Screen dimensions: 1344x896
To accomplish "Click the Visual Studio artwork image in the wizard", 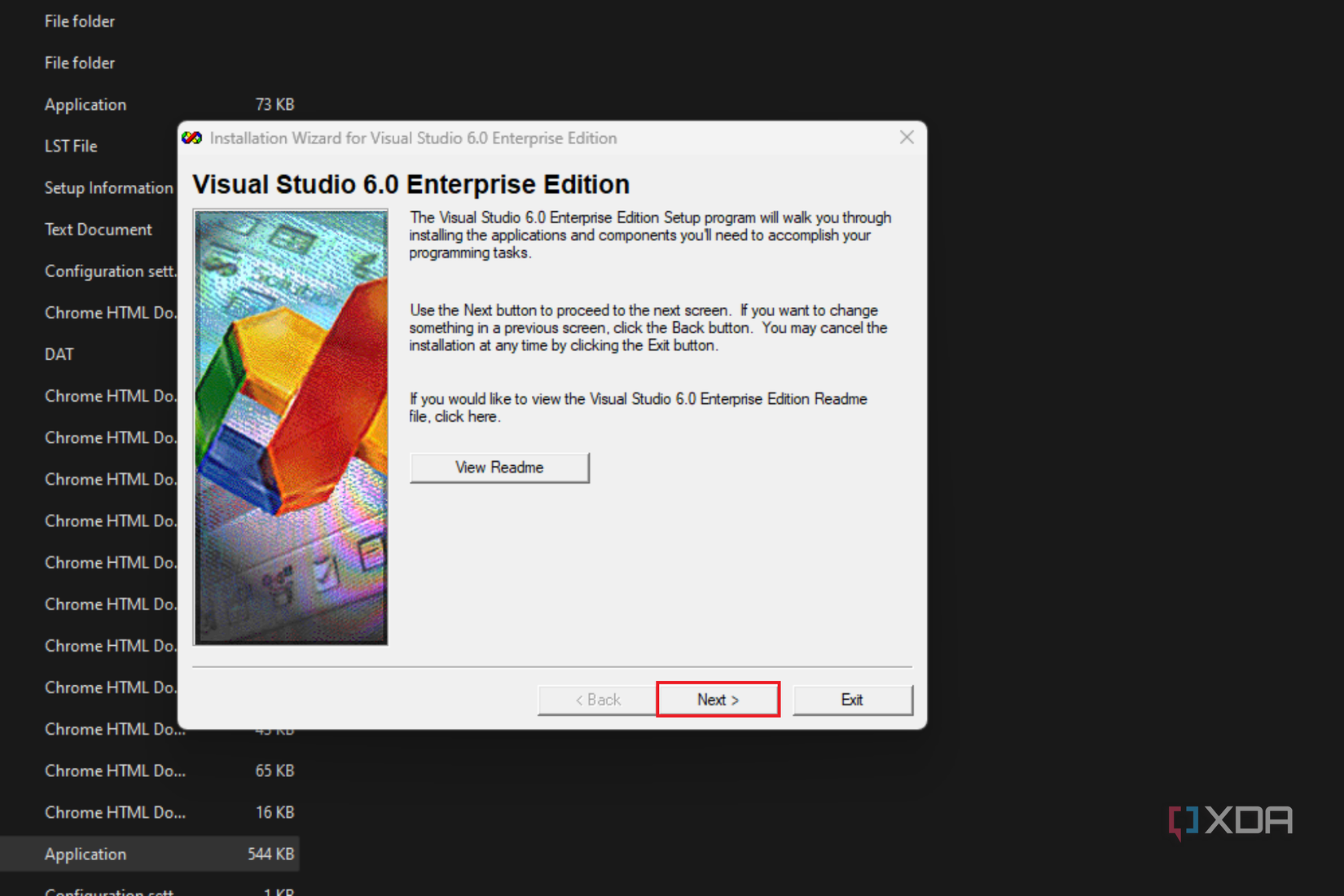I will coord(290,427).
